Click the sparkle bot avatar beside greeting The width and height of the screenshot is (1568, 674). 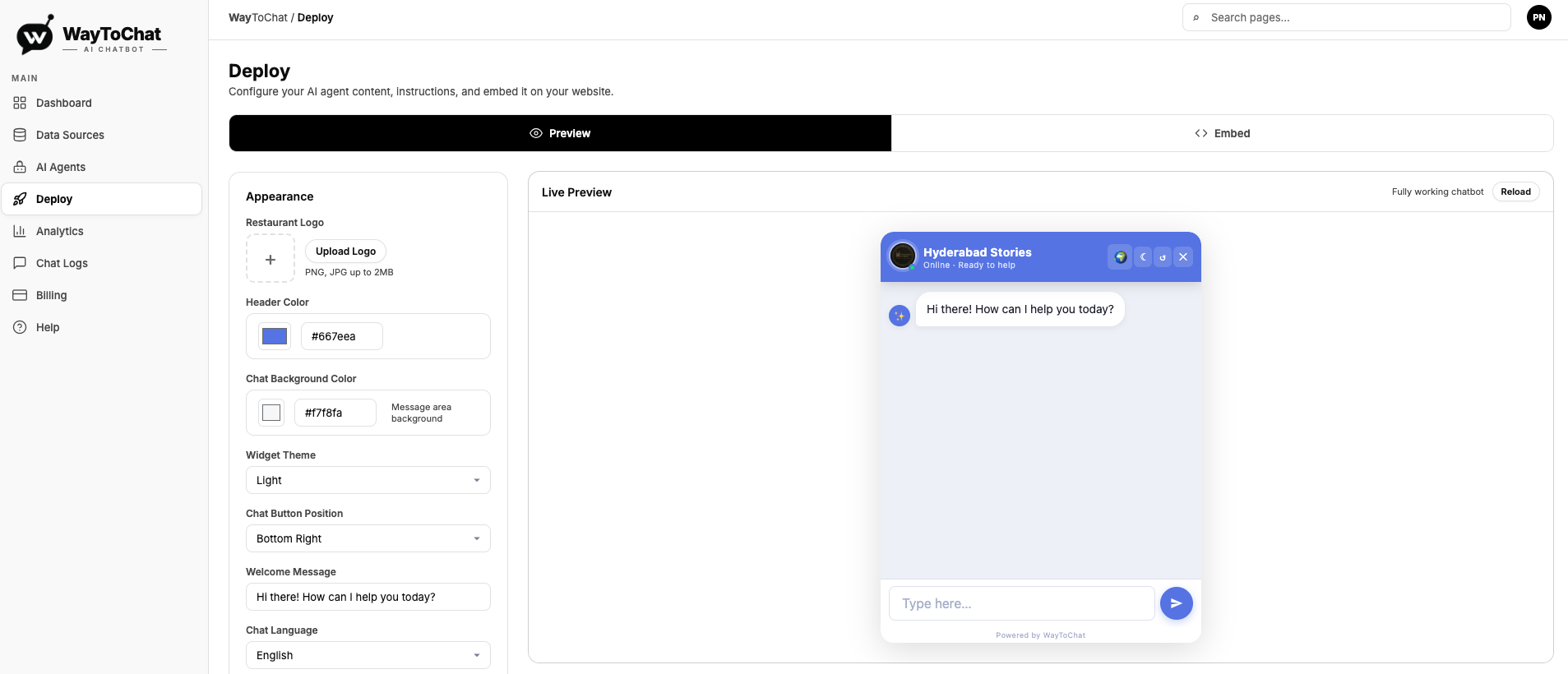point(900,316)
